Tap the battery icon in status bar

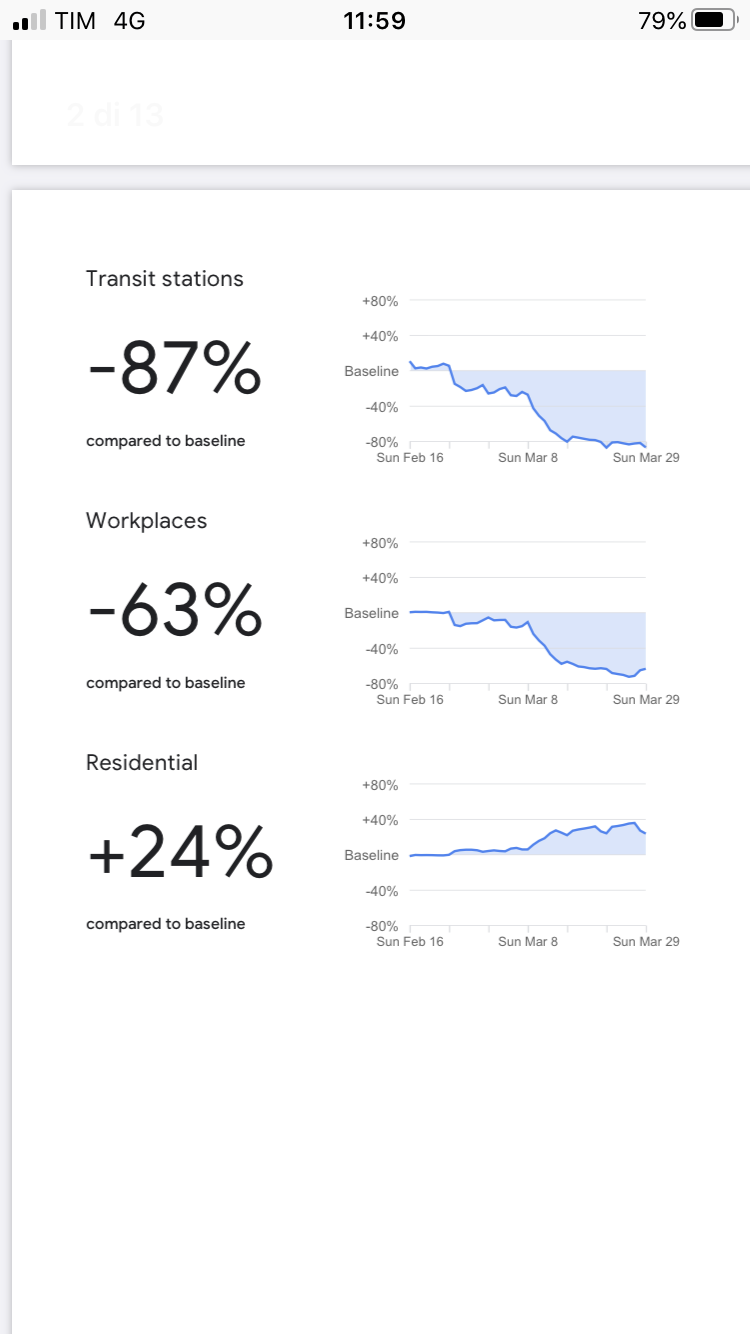tap(713, 20)
